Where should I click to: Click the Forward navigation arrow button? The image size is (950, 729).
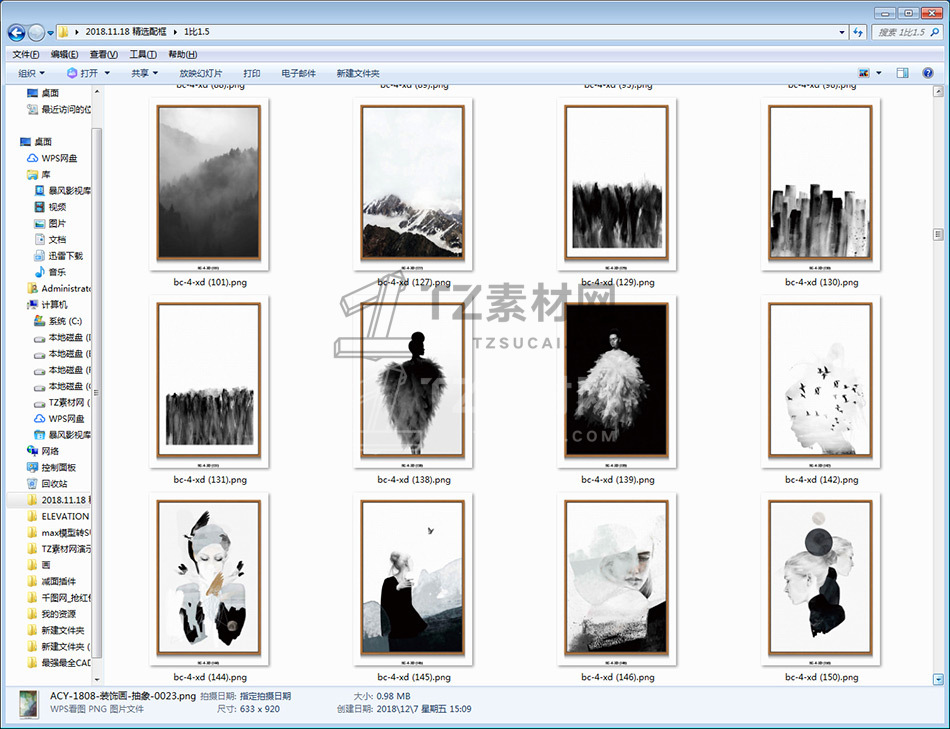pos(37,32)
